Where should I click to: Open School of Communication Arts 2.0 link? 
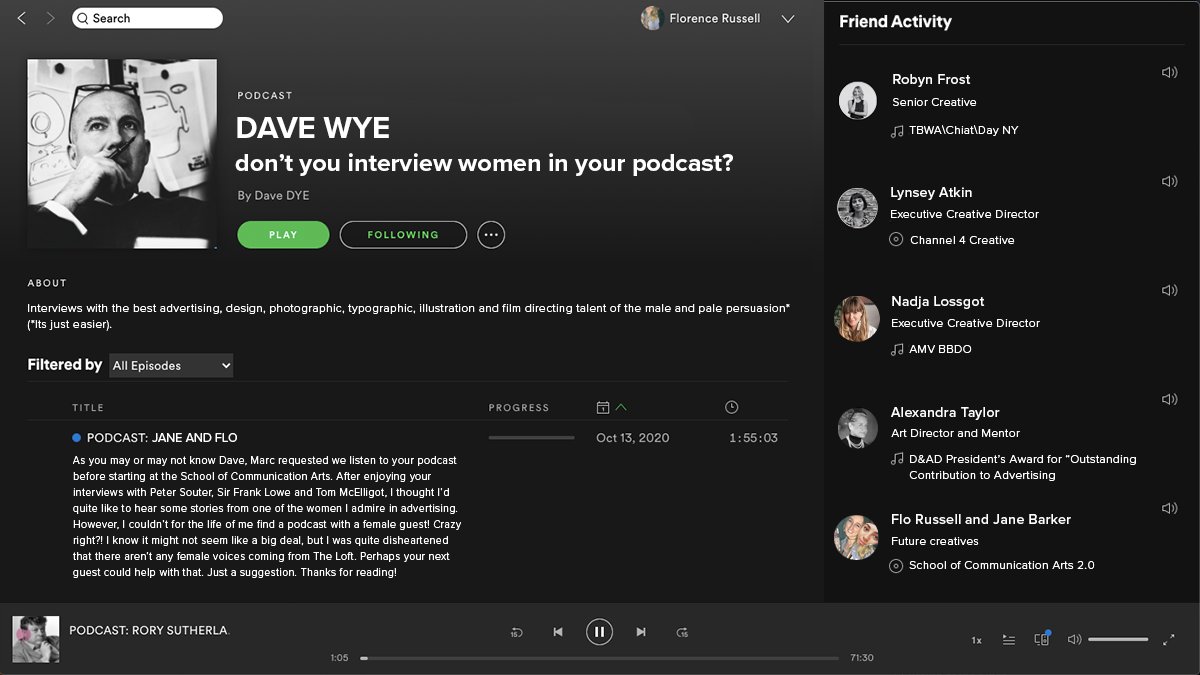coord(1002,565)
